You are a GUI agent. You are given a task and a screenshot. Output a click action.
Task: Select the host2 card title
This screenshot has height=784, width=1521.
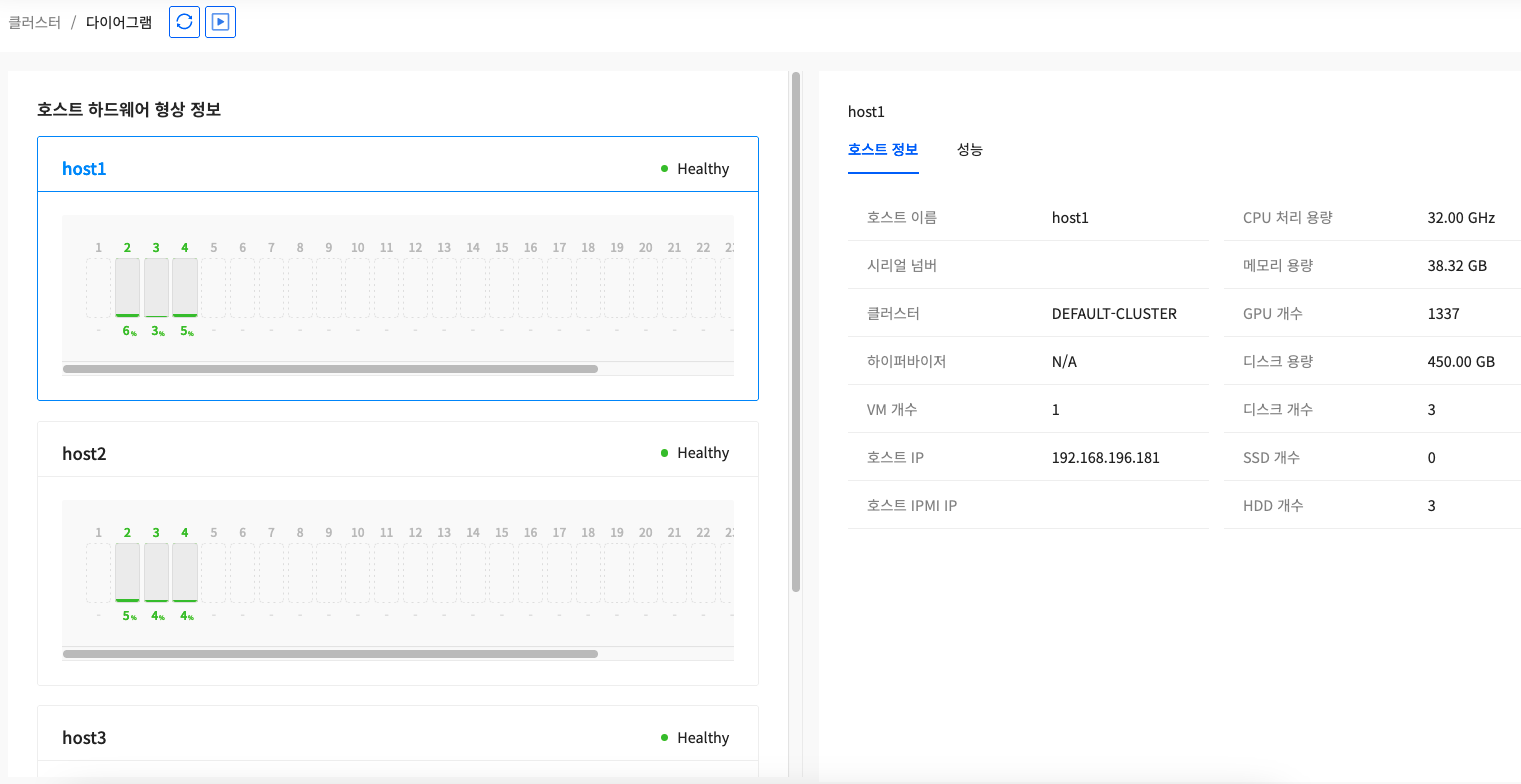(x=84, y=454)
